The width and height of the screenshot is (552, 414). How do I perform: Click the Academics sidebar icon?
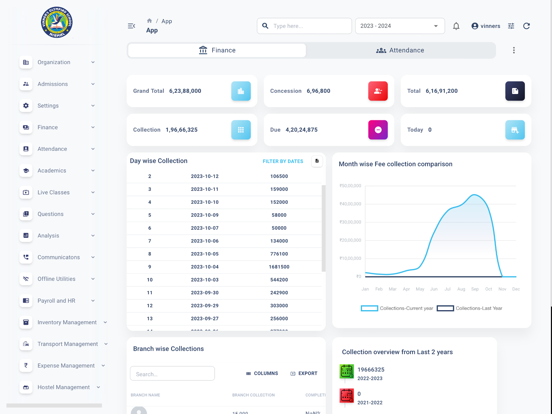click(26, 171)
